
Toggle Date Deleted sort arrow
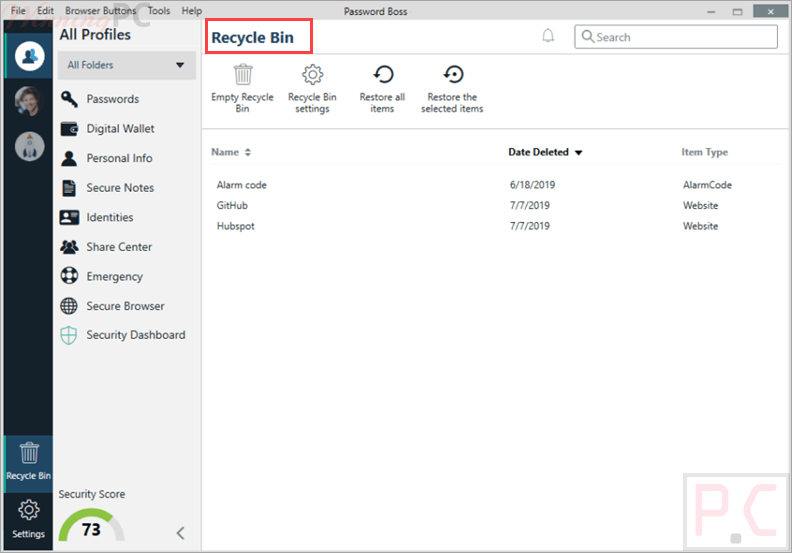pyautogui.click(x=579, y=153)
